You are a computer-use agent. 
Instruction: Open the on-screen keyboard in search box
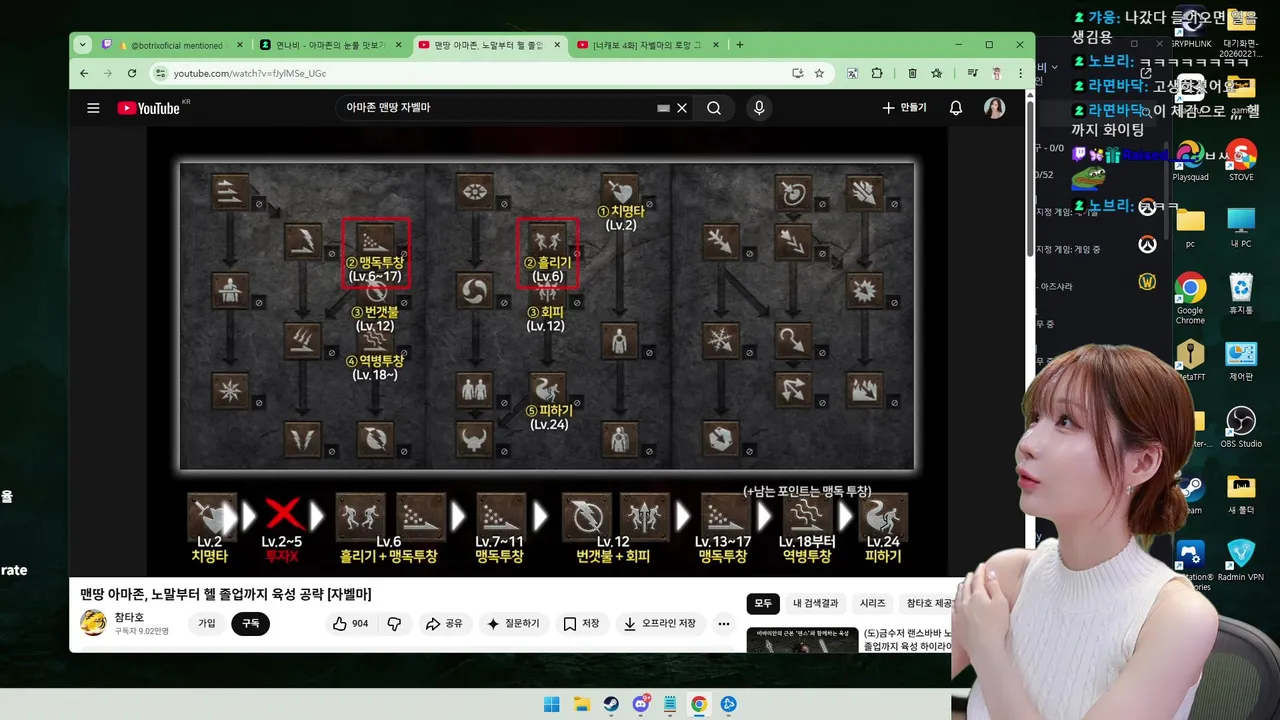[x=663, y=108]
